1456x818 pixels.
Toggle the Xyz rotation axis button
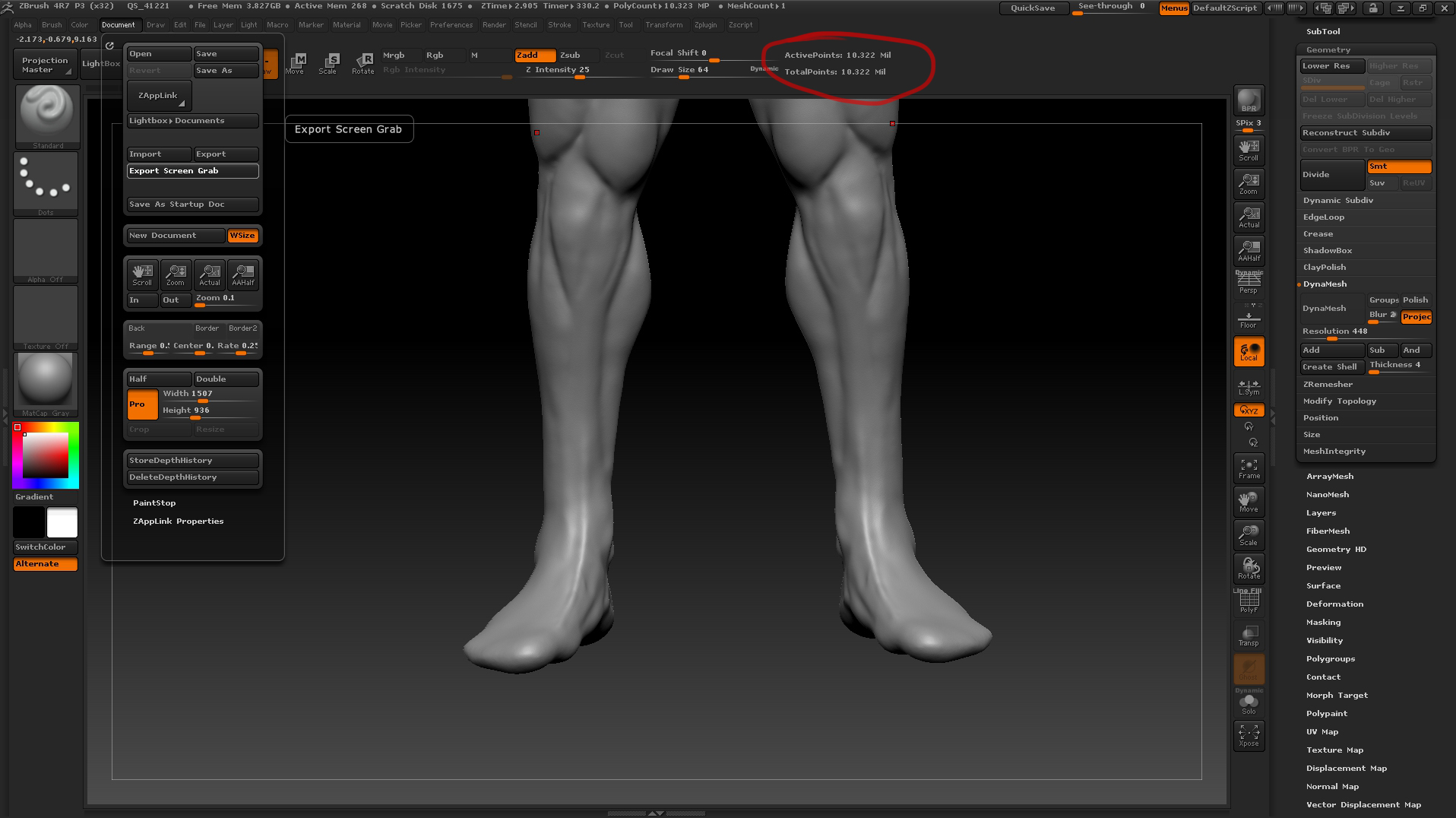coord(1249,411)
